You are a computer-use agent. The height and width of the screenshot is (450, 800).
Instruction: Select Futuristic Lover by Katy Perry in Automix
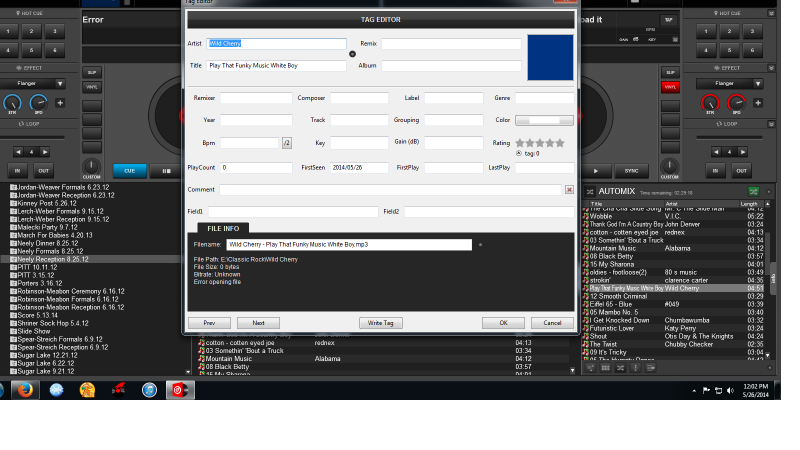coord(673,329)
